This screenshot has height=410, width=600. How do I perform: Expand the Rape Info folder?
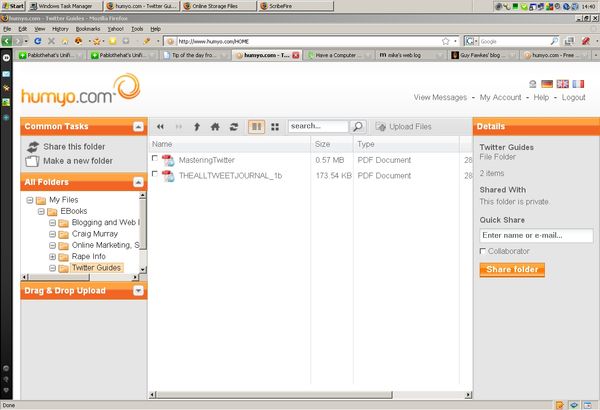pyautogui.click(x=52, y=256)
